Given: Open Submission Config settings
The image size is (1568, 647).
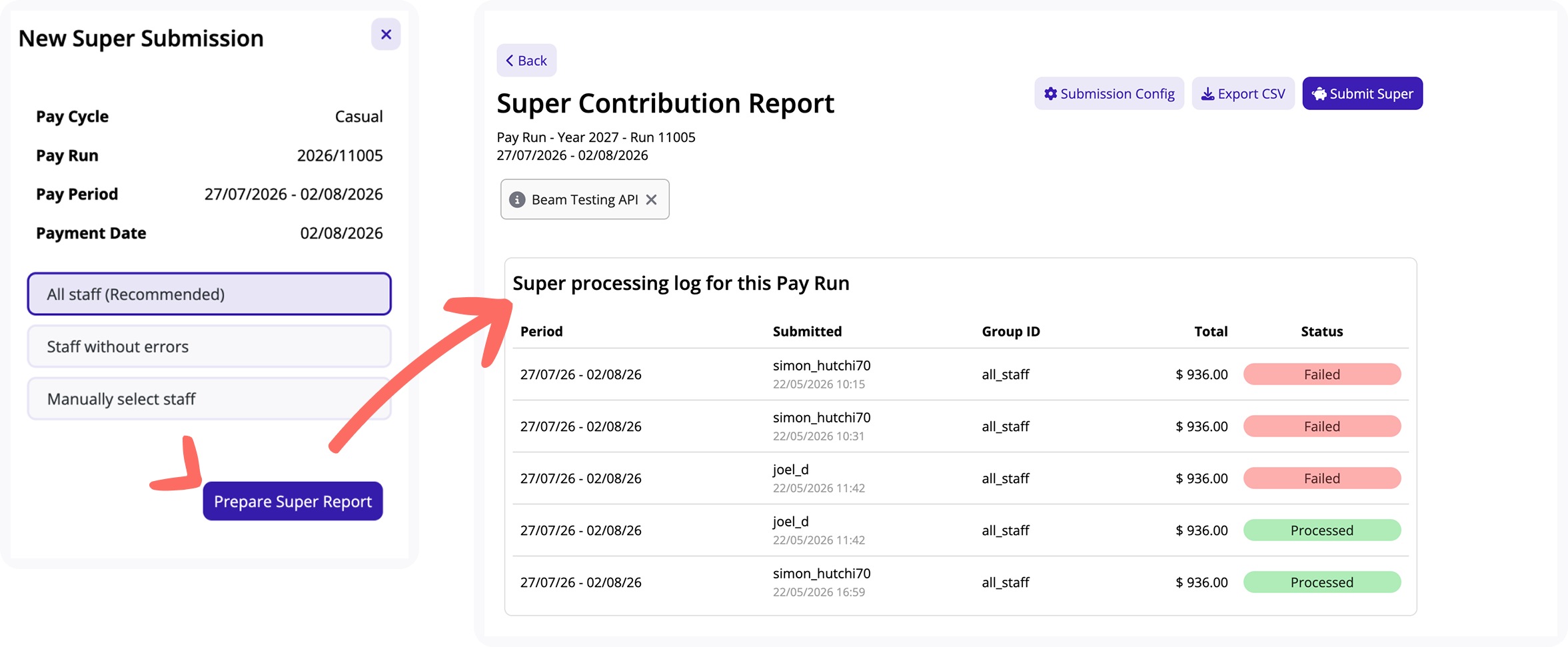Looking at the screenshot, I should pos(1109,93).
